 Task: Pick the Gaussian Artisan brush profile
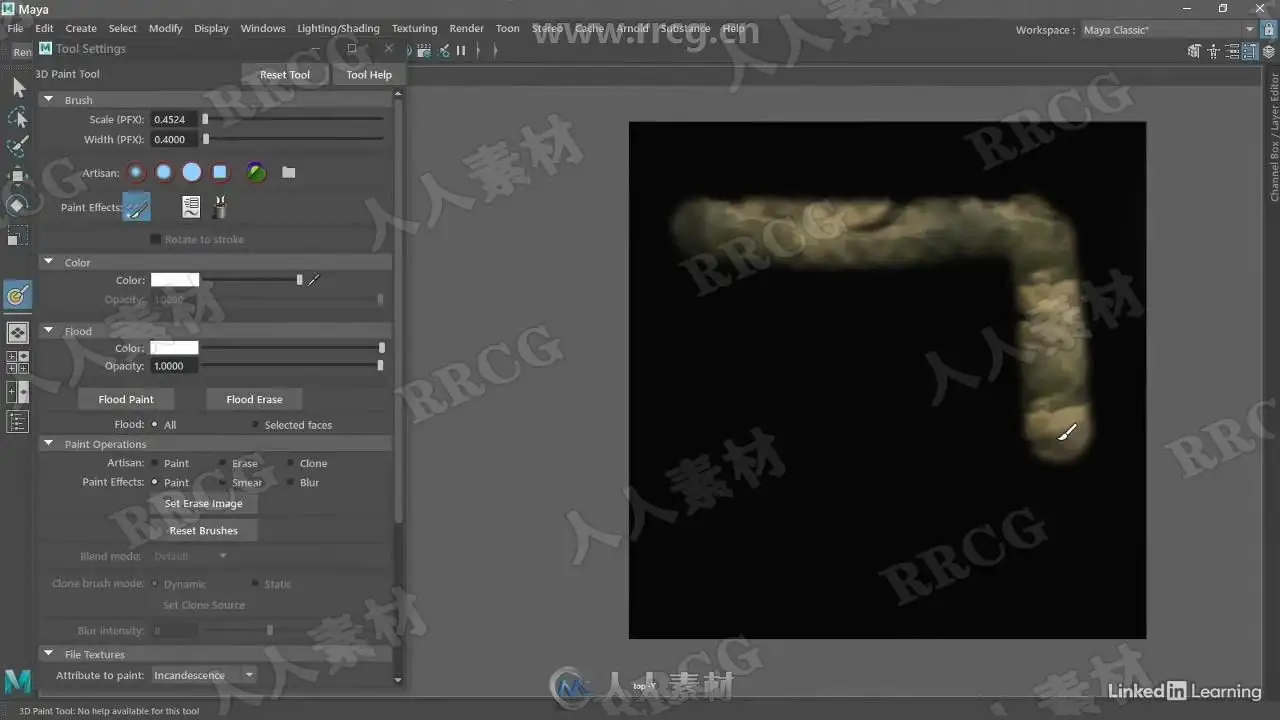pos(136,172)
